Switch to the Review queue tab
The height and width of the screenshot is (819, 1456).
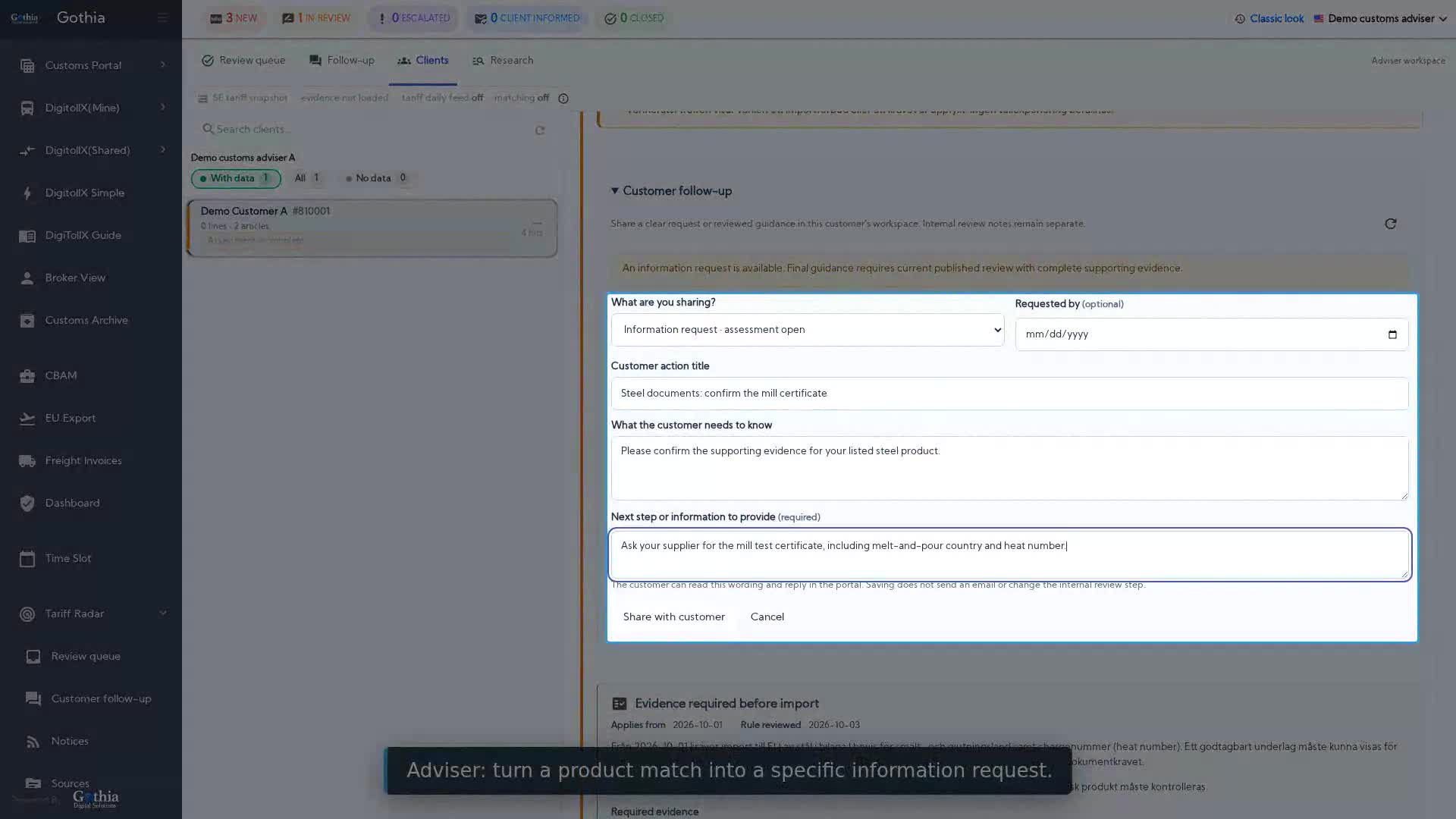tap(243, 61)
